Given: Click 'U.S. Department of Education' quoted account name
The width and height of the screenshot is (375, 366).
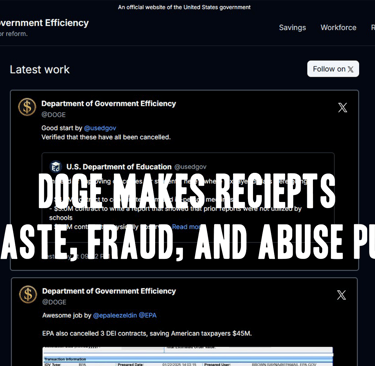Looking at the screenshot, I should [x=119, y=167].
